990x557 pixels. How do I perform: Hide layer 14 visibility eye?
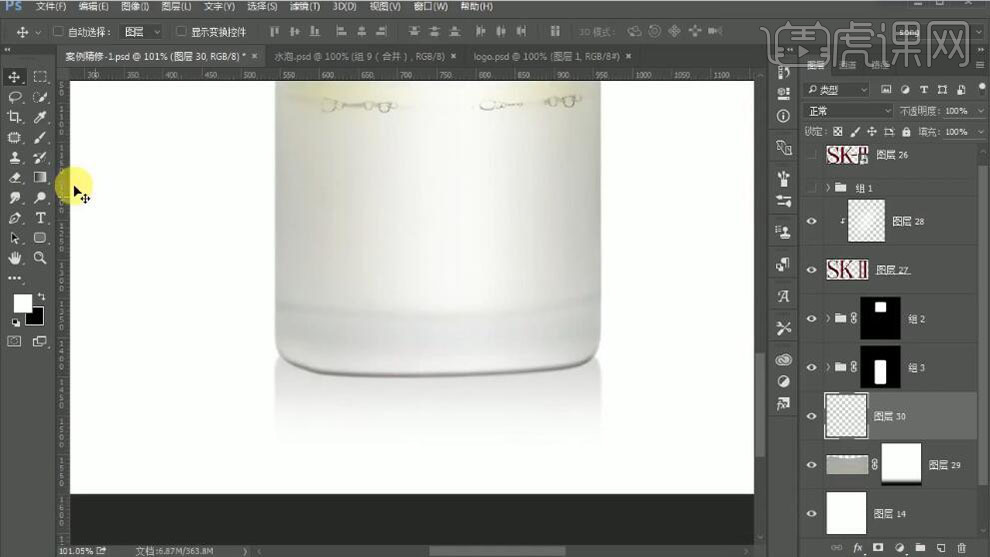point(811,513)
